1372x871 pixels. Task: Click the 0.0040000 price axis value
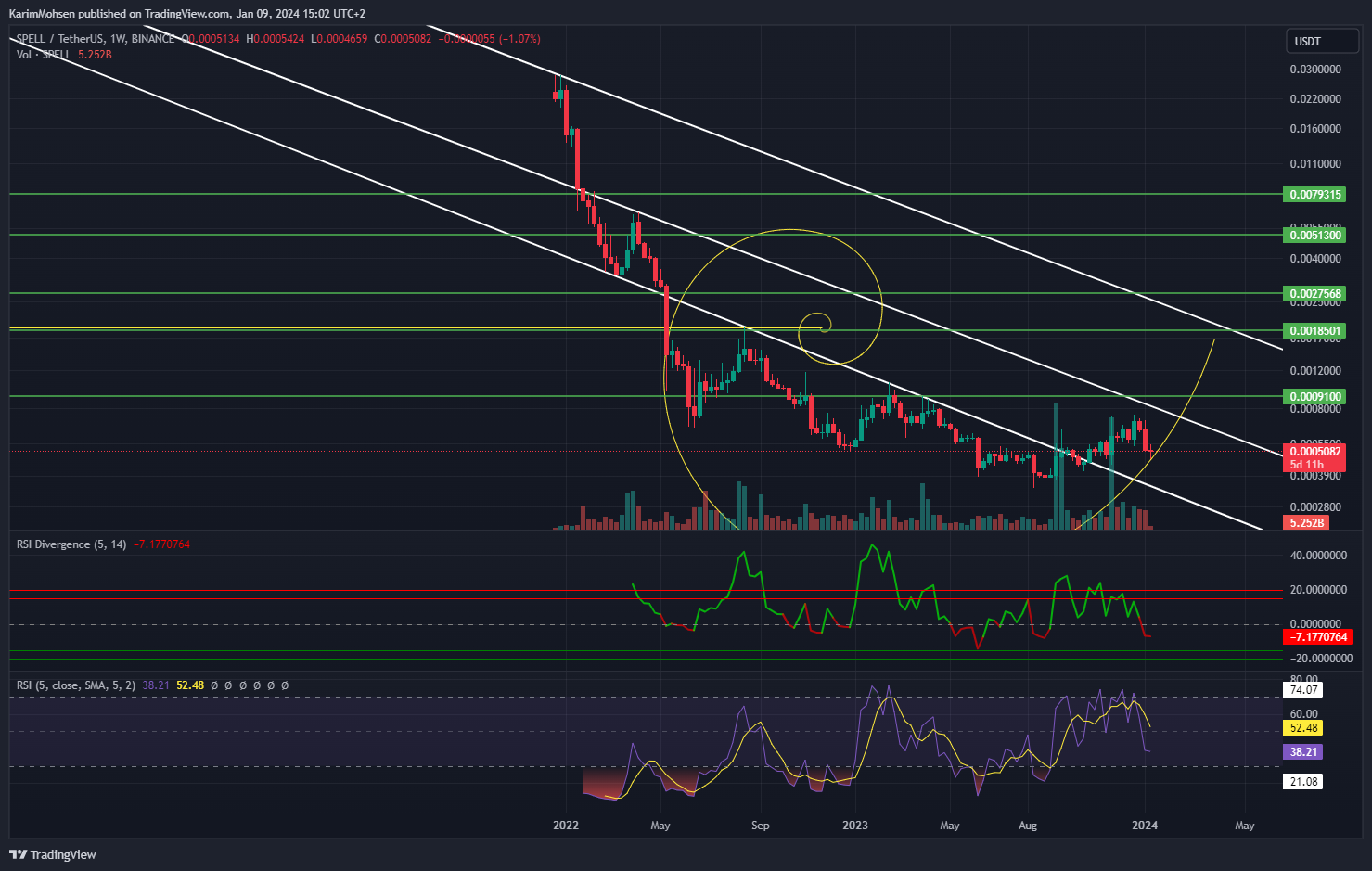point(1315,259)
